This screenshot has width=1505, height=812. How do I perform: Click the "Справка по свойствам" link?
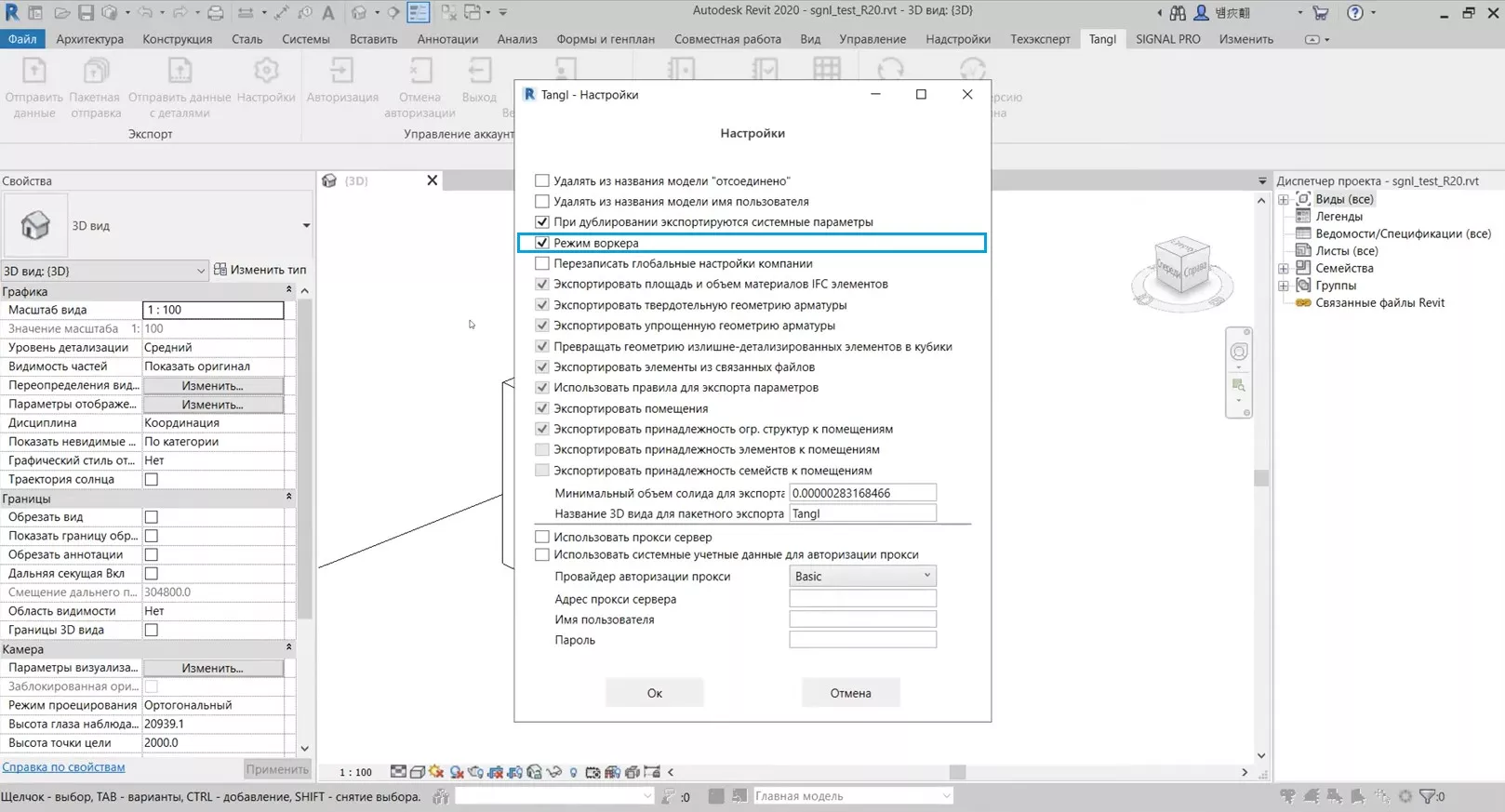[x=63, y=767]
